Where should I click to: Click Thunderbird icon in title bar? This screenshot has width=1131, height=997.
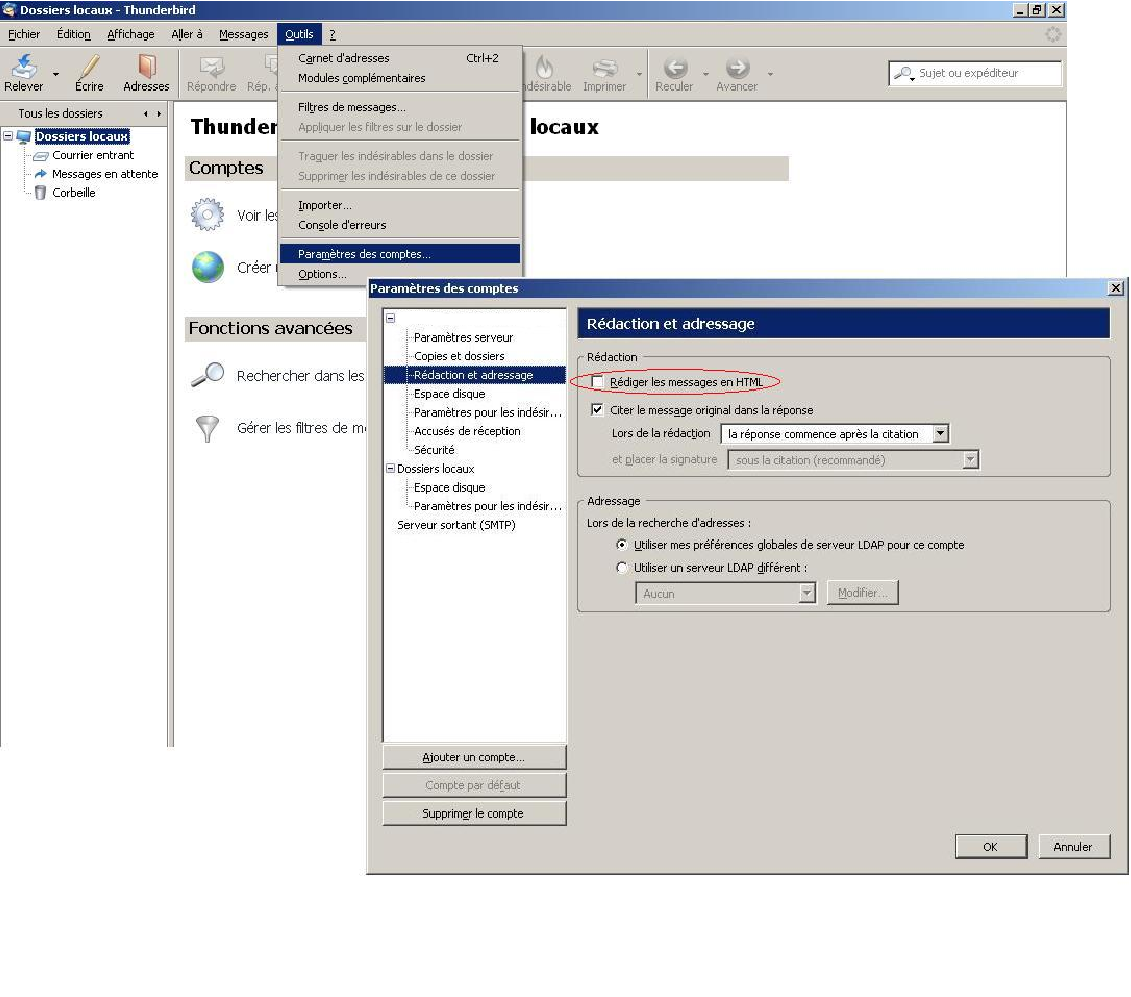(9, 10)
